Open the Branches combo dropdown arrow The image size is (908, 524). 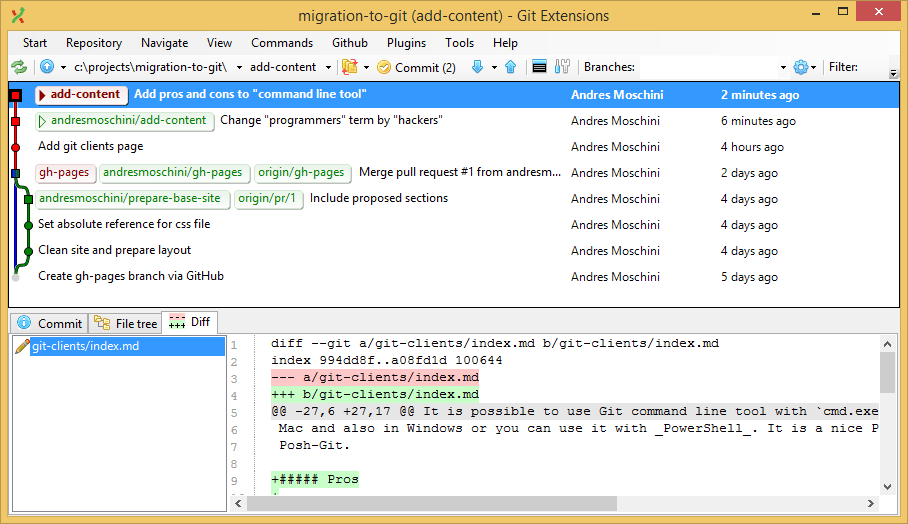783,68
